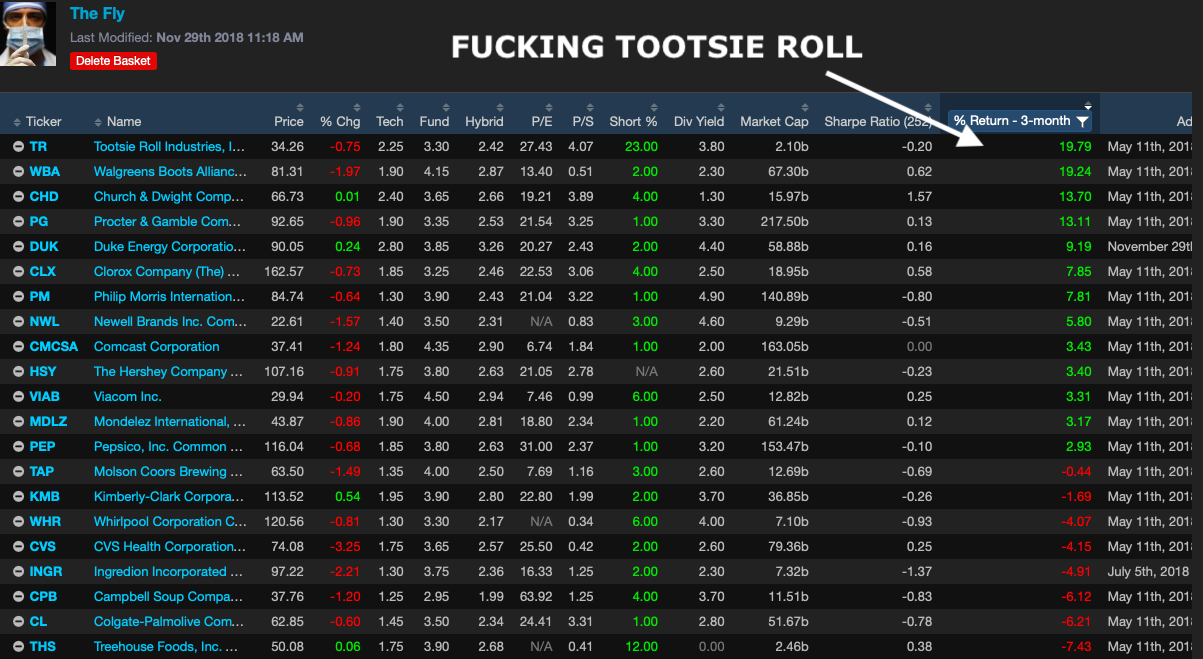The width and height of the screenshot is (1203, 659).
Task: Open The Hershey Company link
Action: [x=168, y=371]
